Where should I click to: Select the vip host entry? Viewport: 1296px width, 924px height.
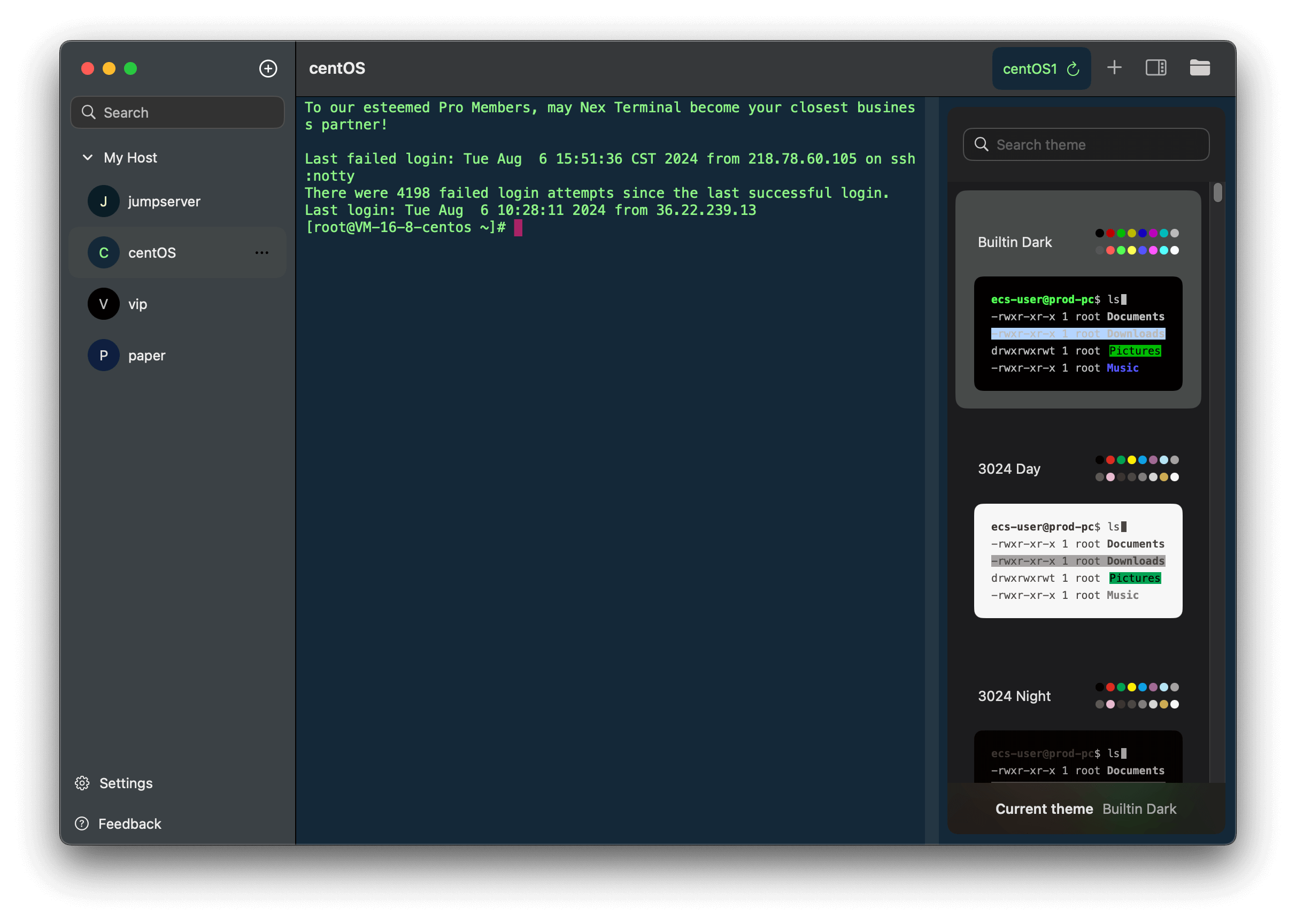[178, 304]
